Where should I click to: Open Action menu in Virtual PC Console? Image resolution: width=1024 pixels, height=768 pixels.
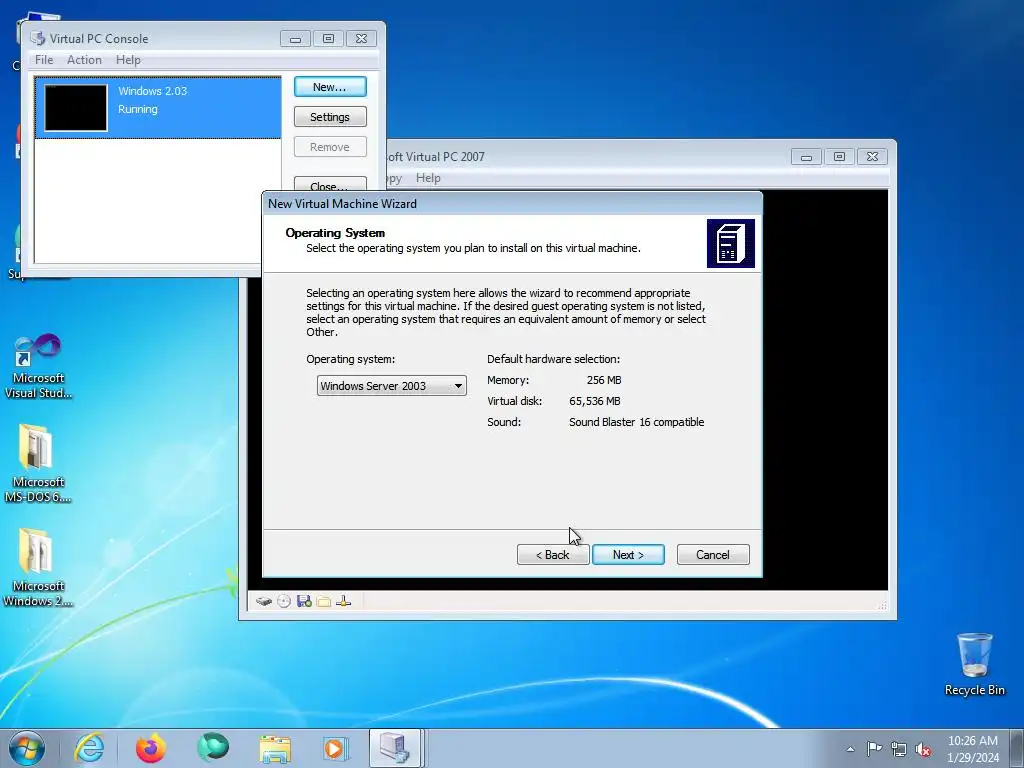coord(84,60)
